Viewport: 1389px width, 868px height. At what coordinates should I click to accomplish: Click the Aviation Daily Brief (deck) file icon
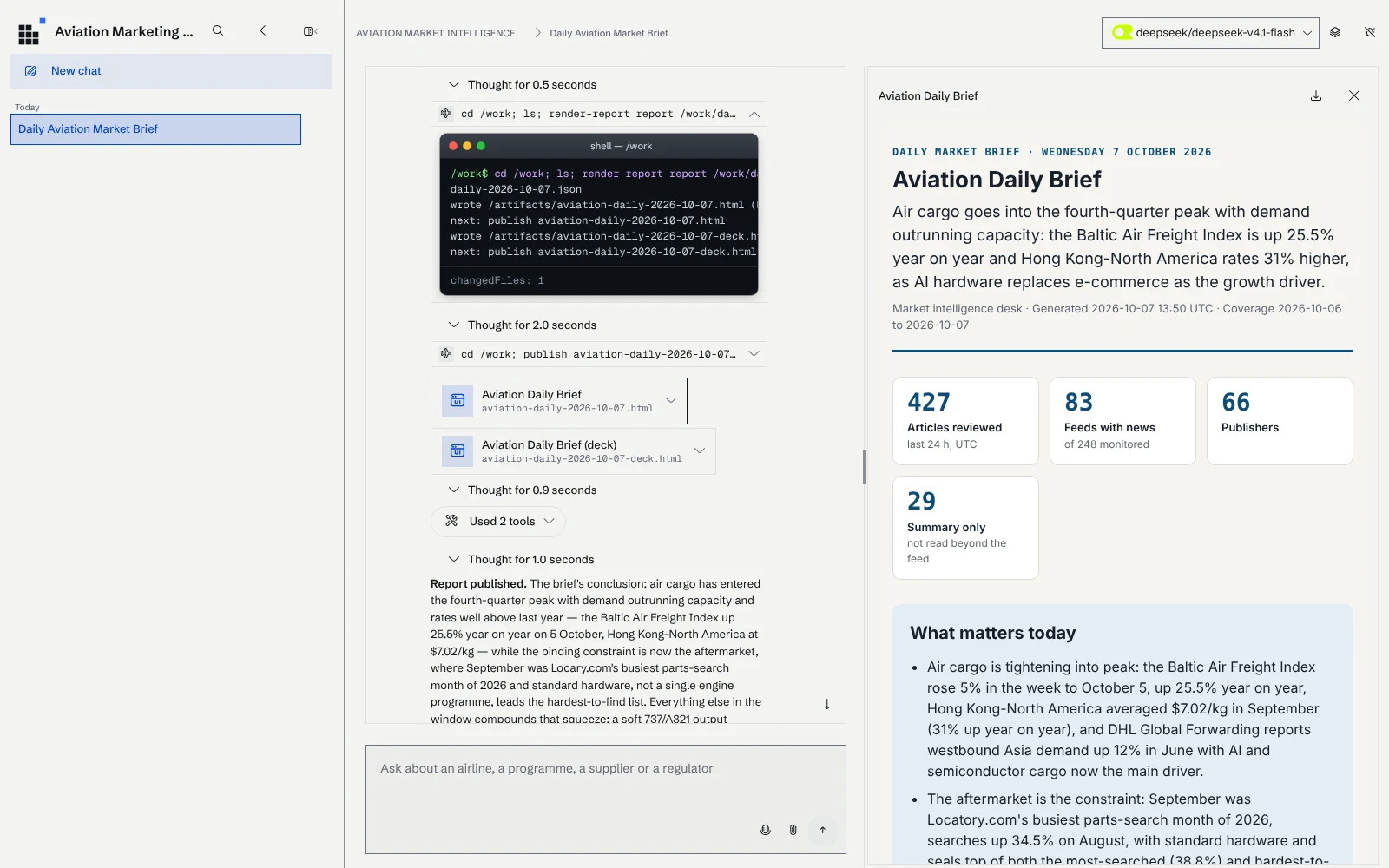(458, 451)
